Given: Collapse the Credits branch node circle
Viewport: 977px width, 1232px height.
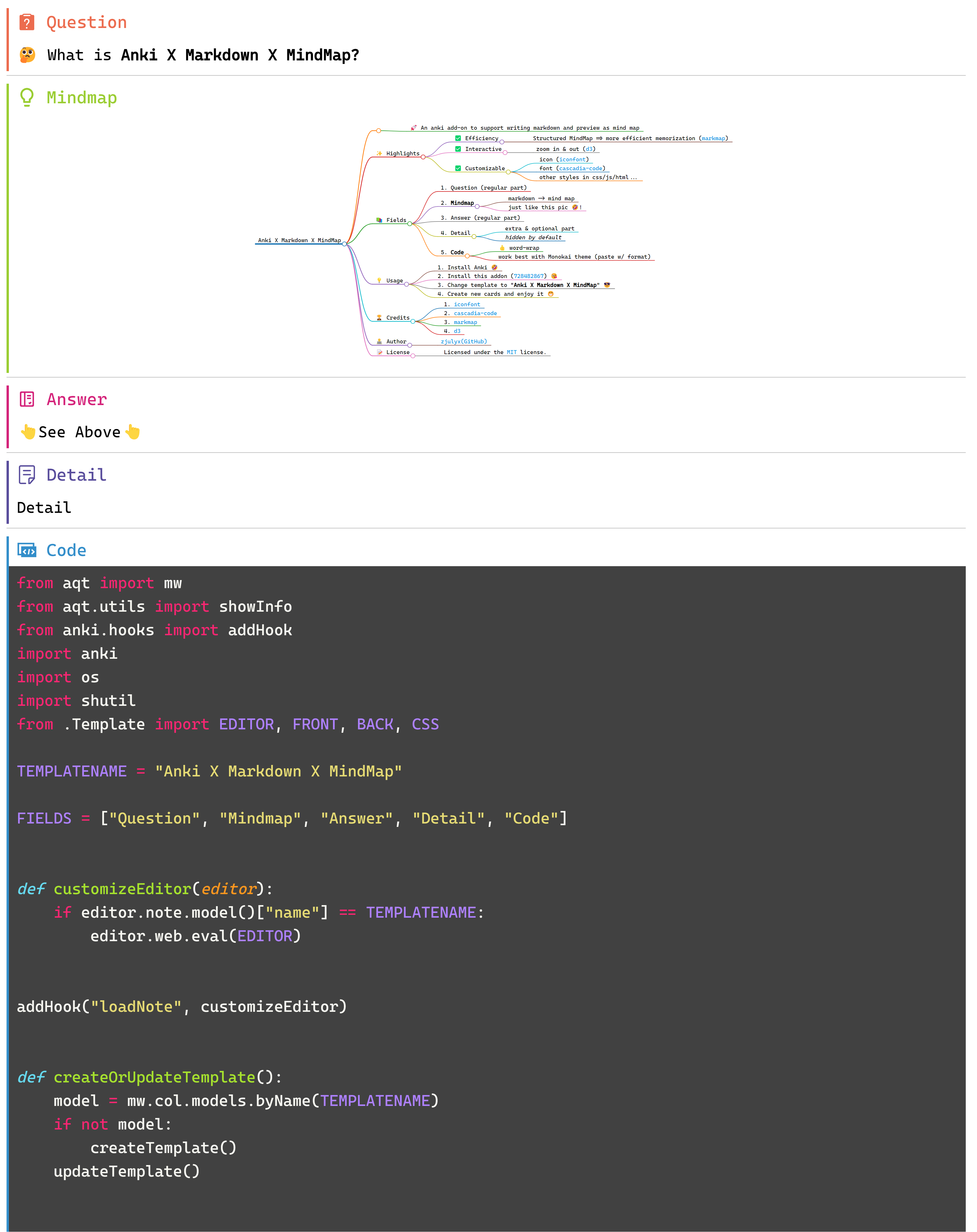Looking at the screenshot, I should (x=413, y=322).
